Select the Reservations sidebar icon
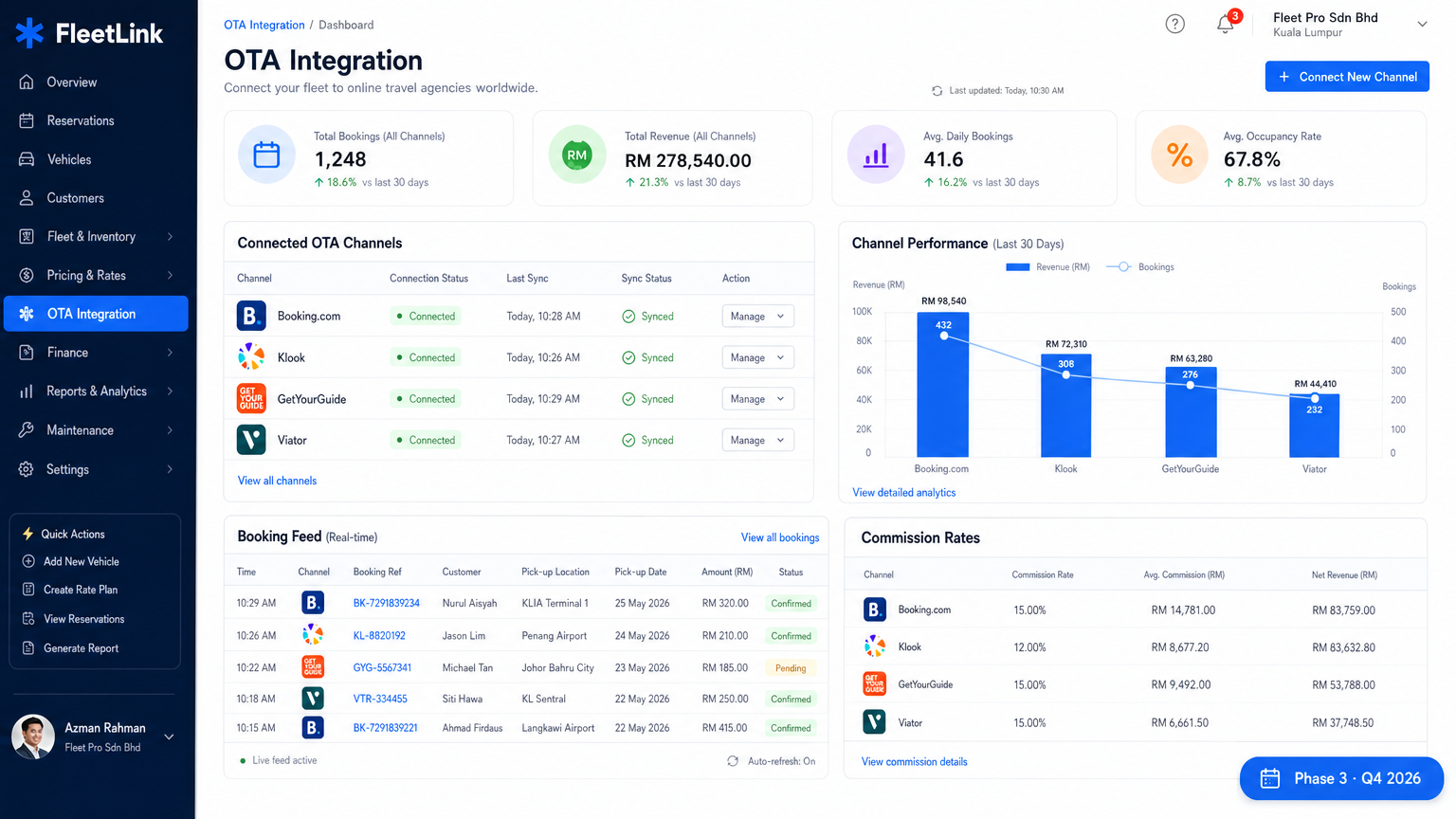Viewport: 1456px width, 819px height. [x=27, y=120]
